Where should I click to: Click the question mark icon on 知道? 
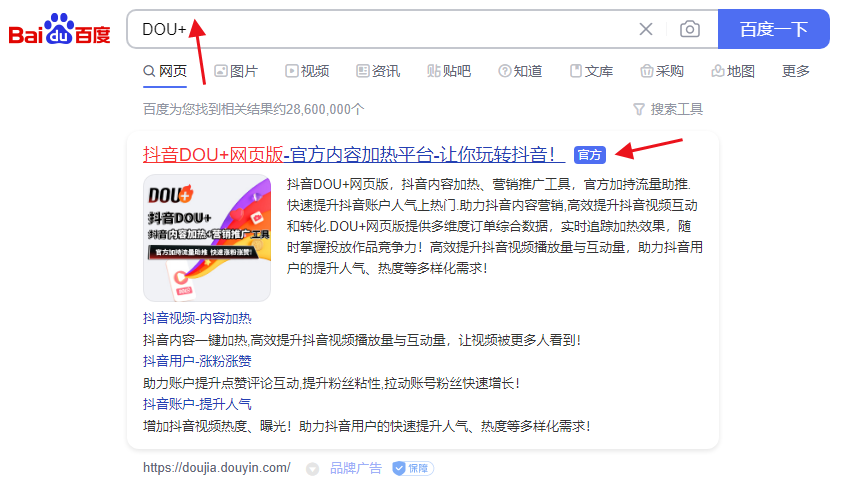tap(505, 71)
